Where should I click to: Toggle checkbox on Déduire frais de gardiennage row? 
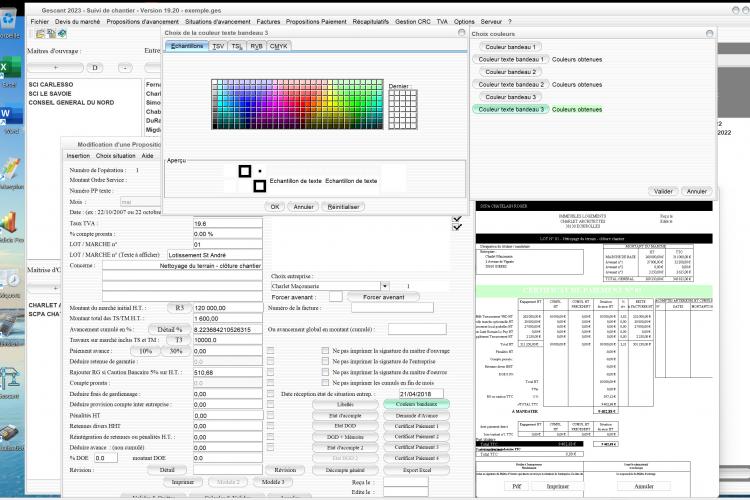tap(271, 394)
